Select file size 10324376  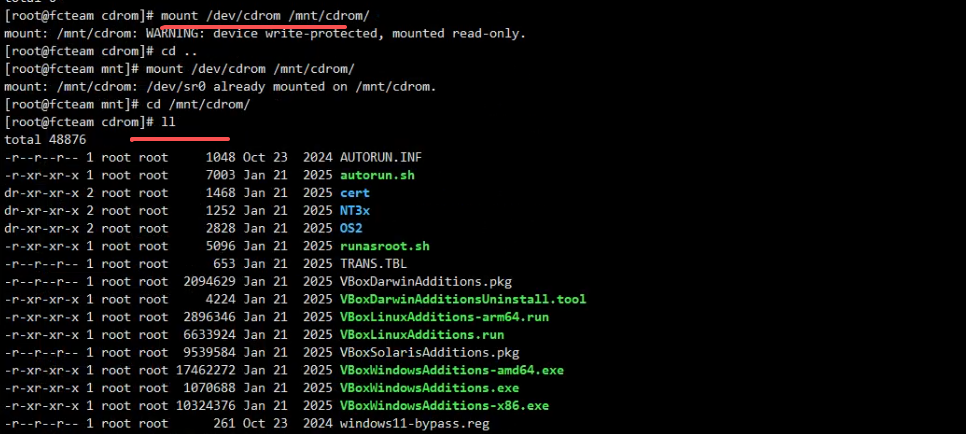pos(206,406)
